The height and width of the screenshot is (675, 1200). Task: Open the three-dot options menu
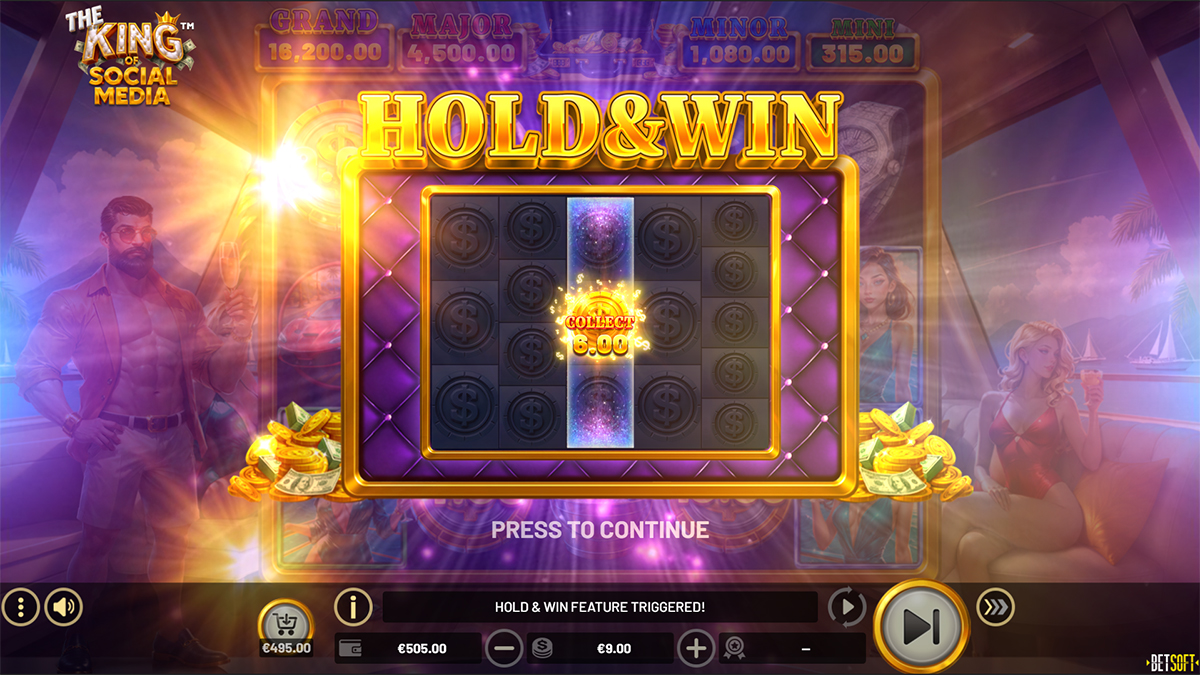[20, 606]
